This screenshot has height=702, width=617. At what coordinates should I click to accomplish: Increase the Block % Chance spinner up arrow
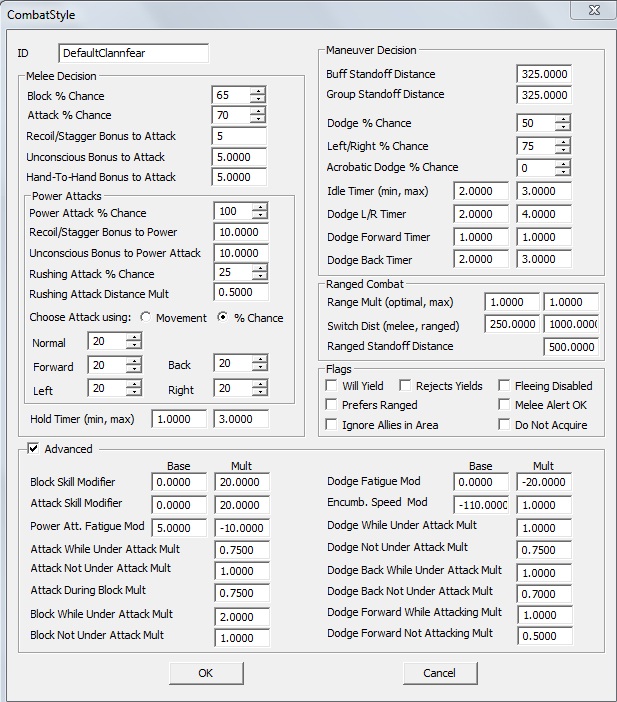pos(258,91)
